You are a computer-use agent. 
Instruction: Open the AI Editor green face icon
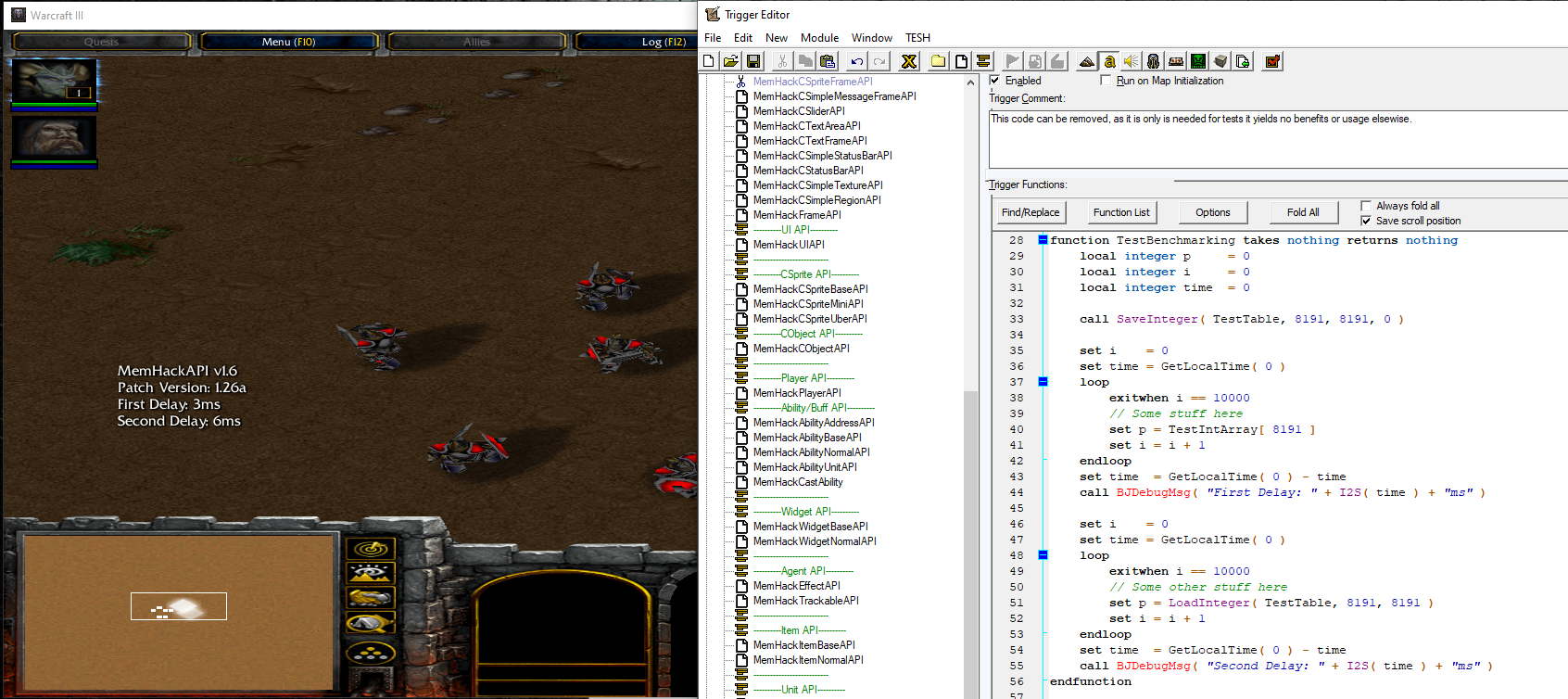(1198, 61)
